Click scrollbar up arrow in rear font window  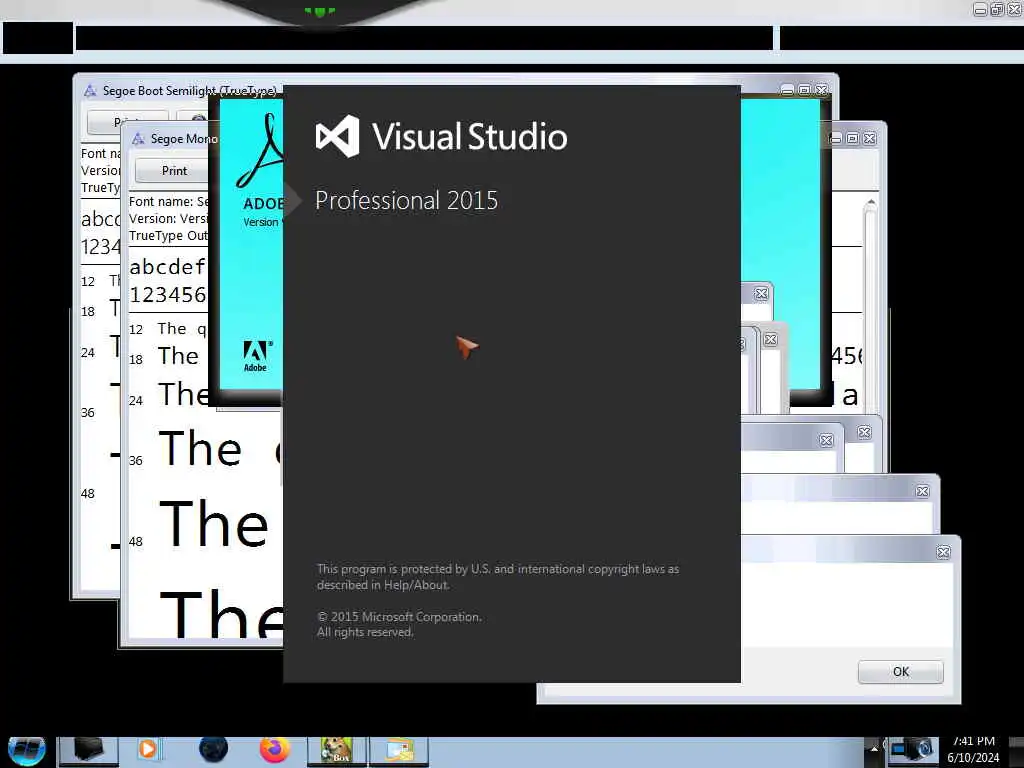coord(870,204)
